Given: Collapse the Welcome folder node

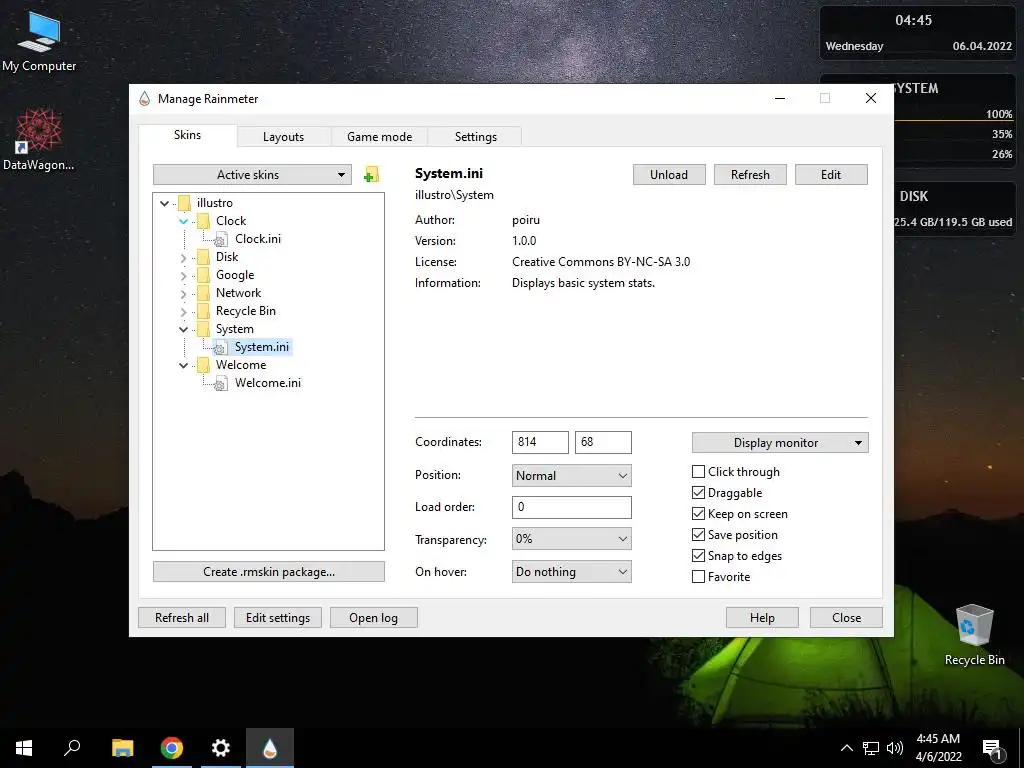Looking at the screenshot, I should coord(184,365).
